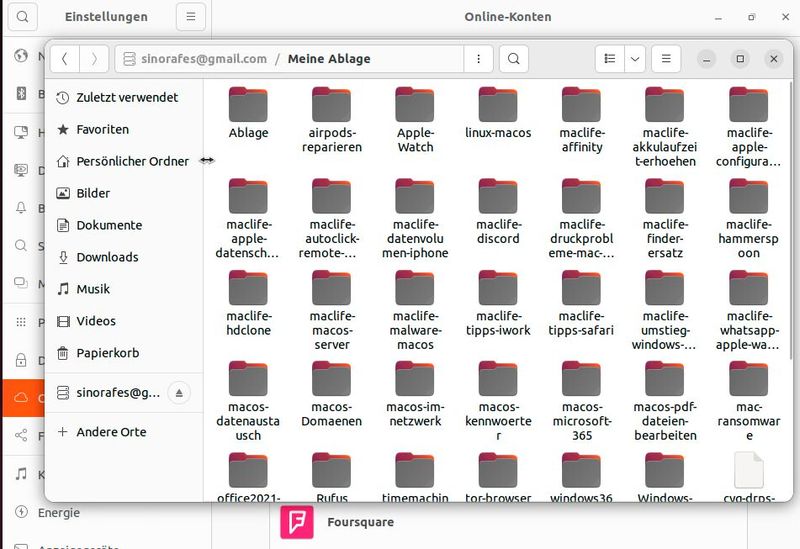This screenshot has height=549, width=800.
Task: Select the timemachin folder
Action: click(415, 477)
